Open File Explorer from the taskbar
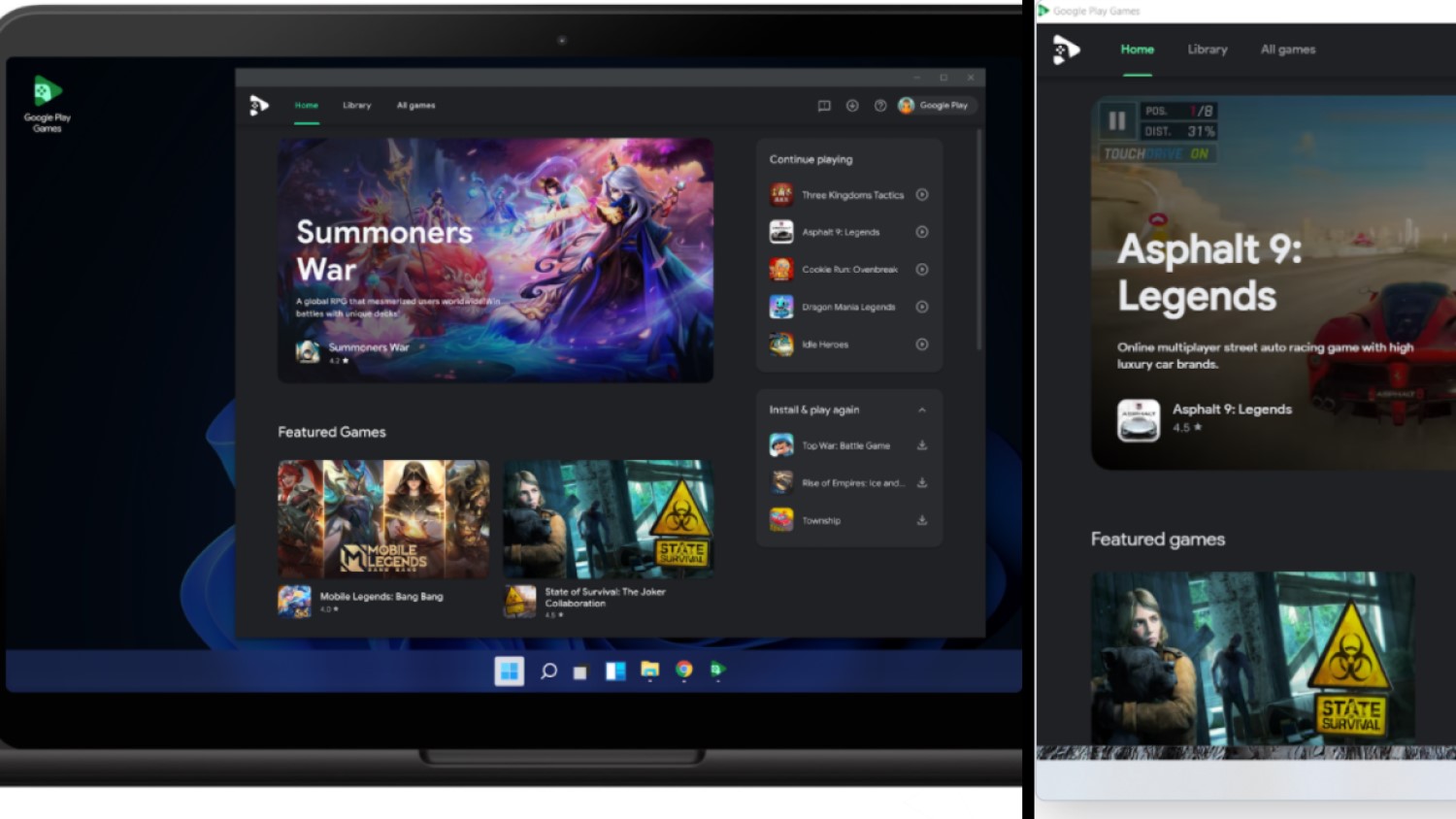1456x819 pixels. [x=649, y=671]
